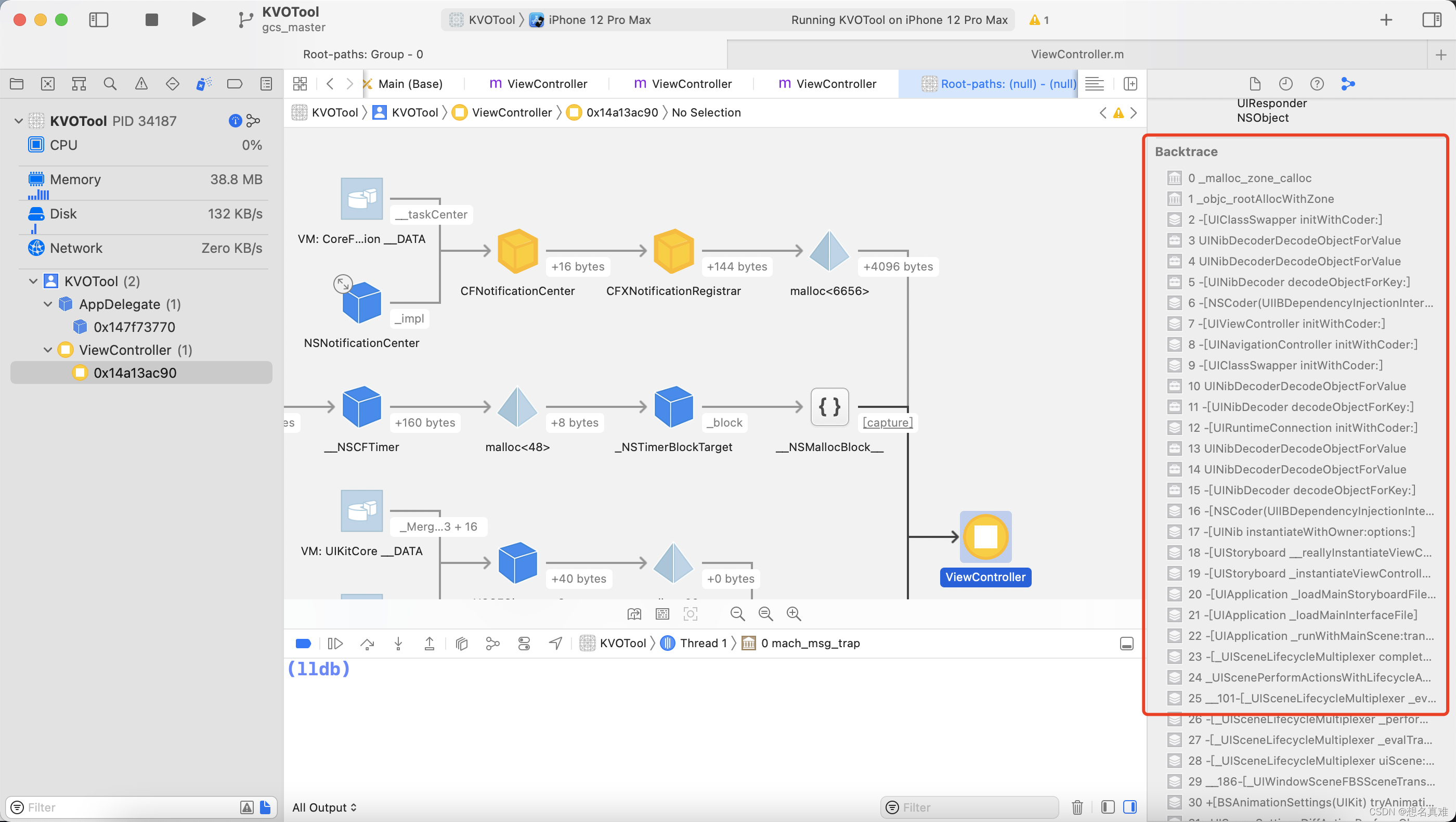Open the ViewController.m window tab
This screenshot has width=1456, height=822.
(1077, 54)
